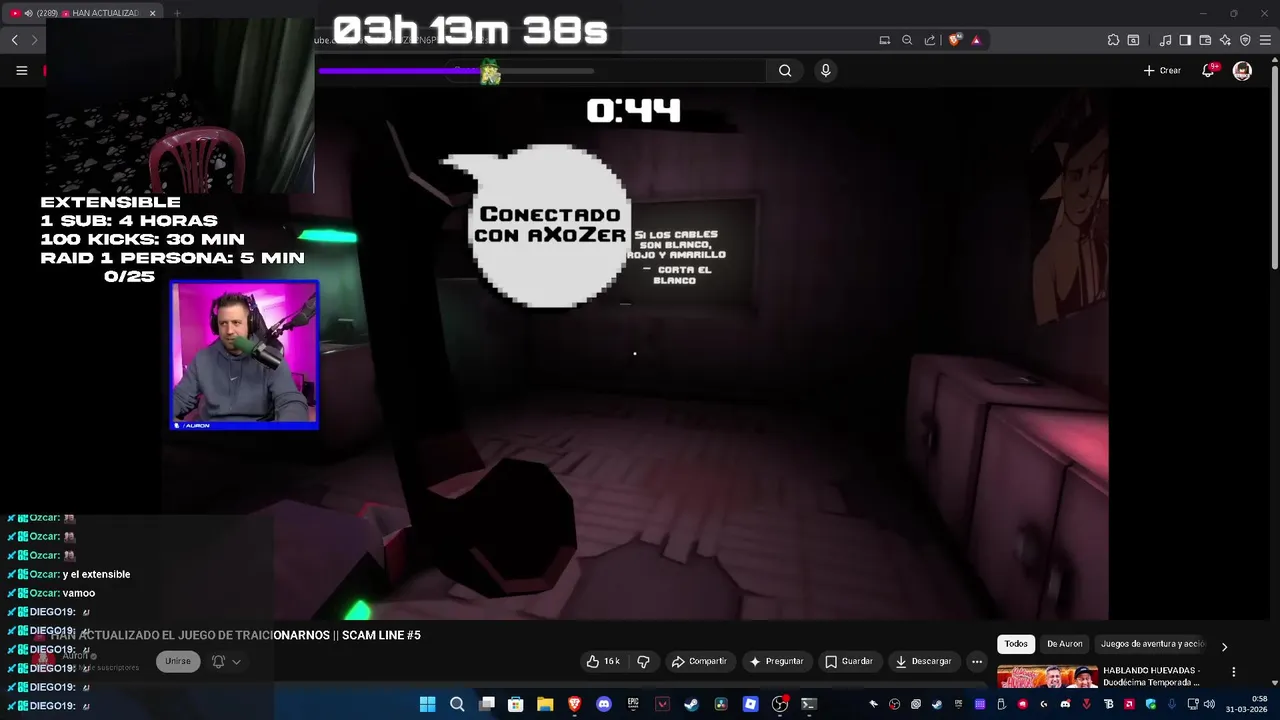Open the Windows Start menu
Viewport: 1280px width, 720px height.
(x=428, y=704)
